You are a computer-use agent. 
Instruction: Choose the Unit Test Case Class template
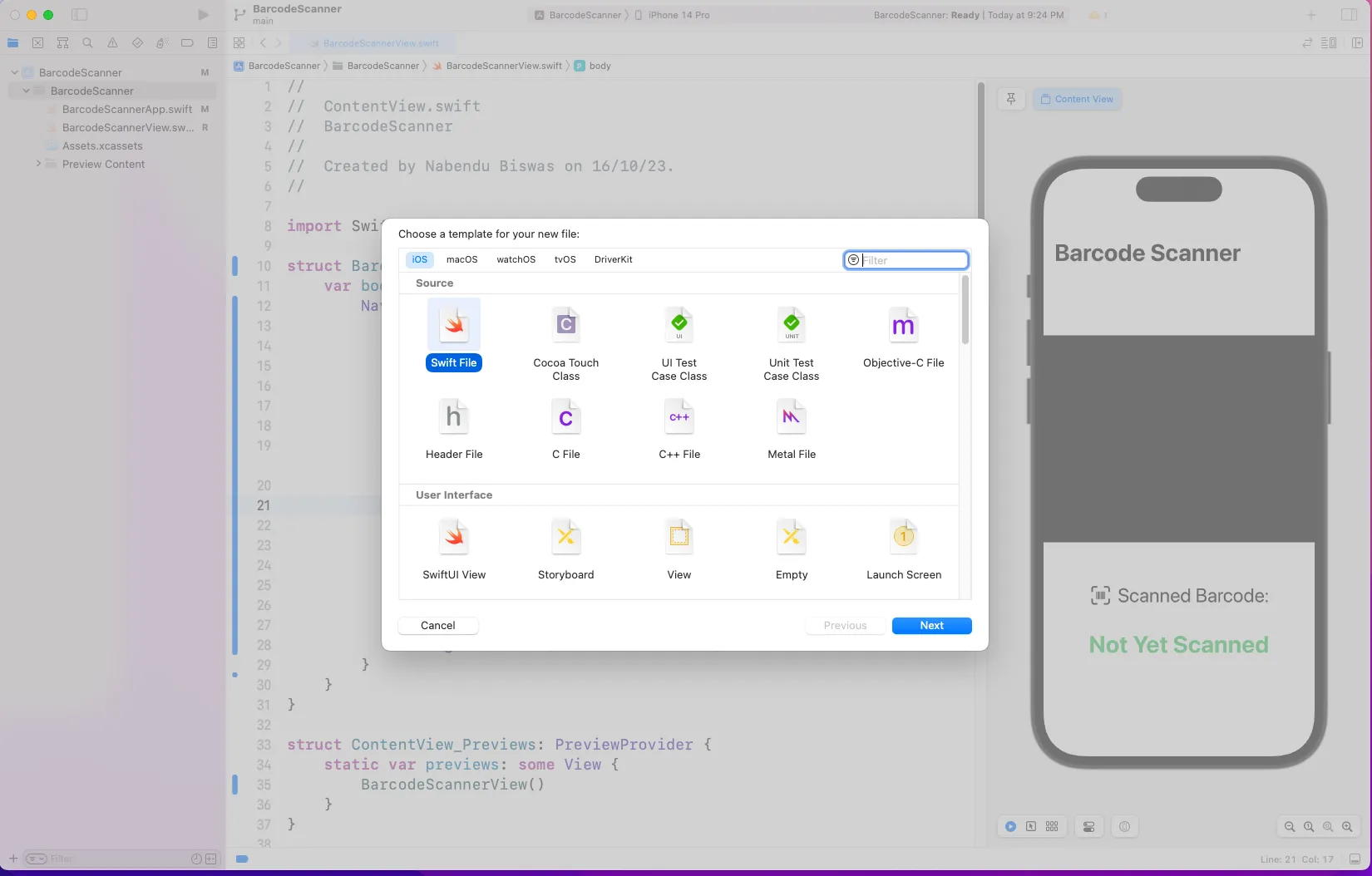click(x=792, y=344)
